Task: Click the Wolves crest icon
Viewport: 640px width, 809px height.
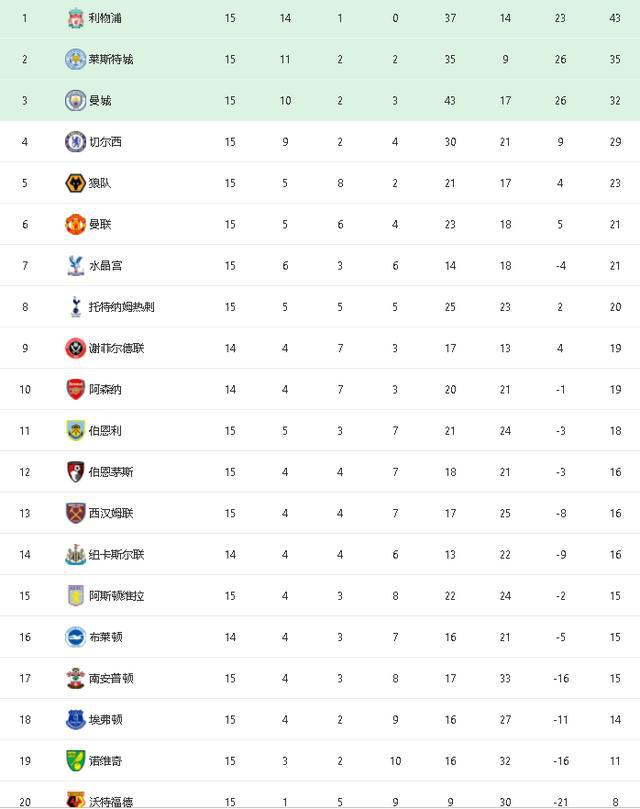Action: [75, 183]
